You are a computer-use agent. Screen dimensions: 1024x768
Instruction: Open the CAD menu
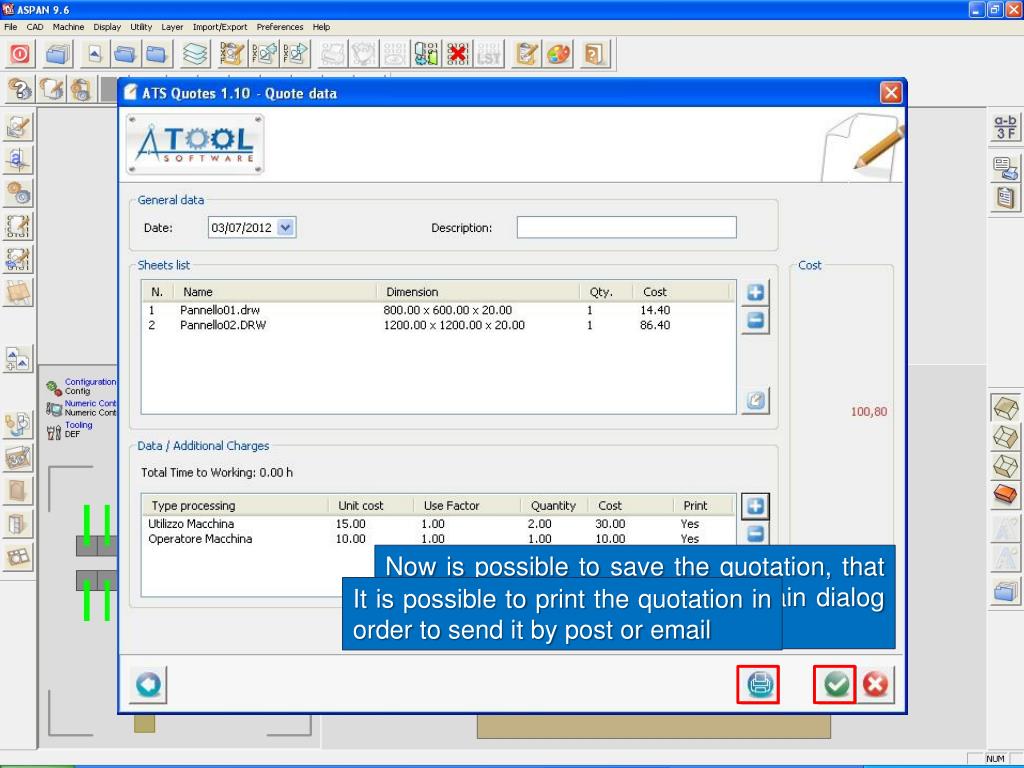pyautogui.click(x=35, y=27)
